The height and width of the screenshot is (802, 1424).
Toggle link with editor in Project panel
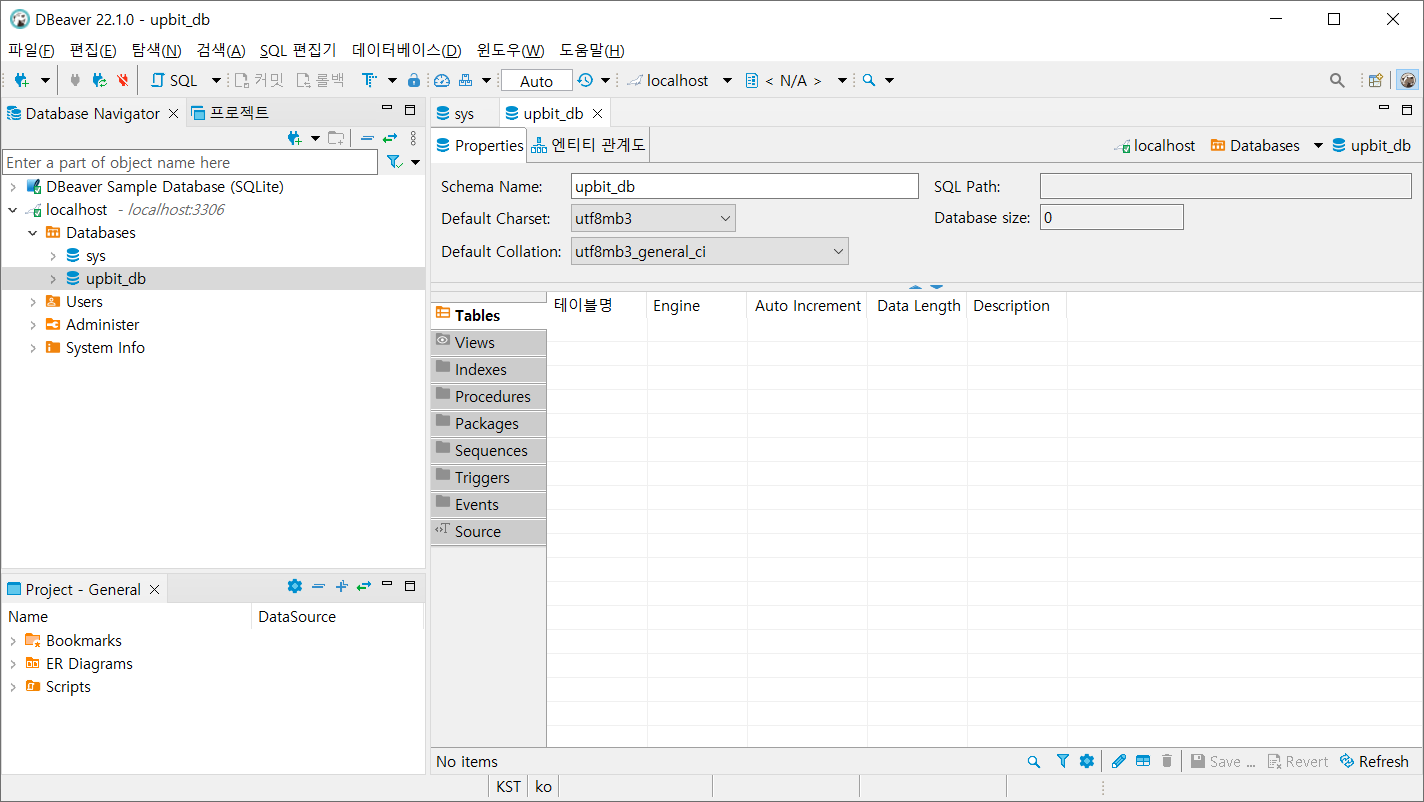coord(364,587)
